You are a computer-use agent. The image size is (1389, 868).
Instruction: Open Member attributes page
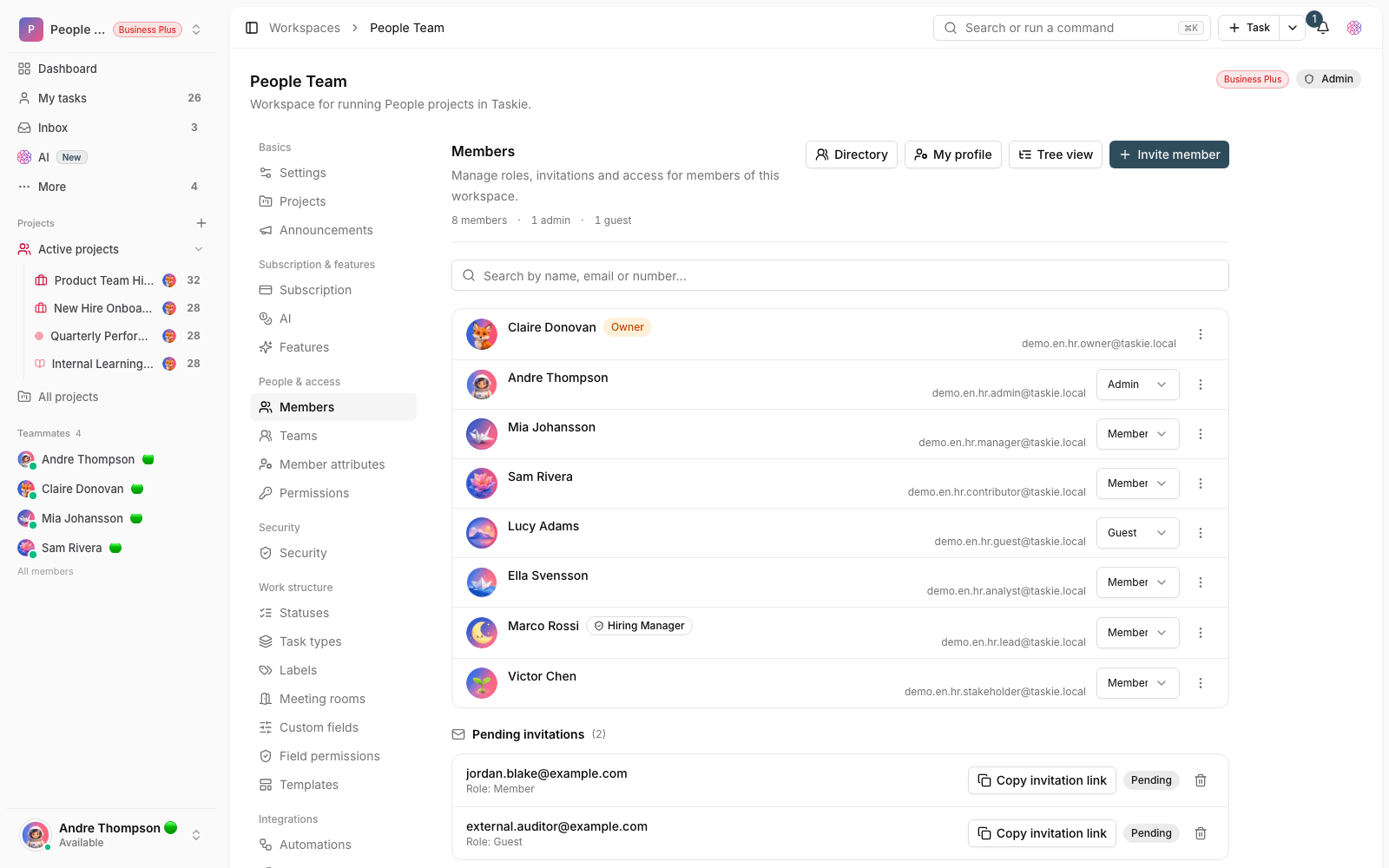pos(333,464)
